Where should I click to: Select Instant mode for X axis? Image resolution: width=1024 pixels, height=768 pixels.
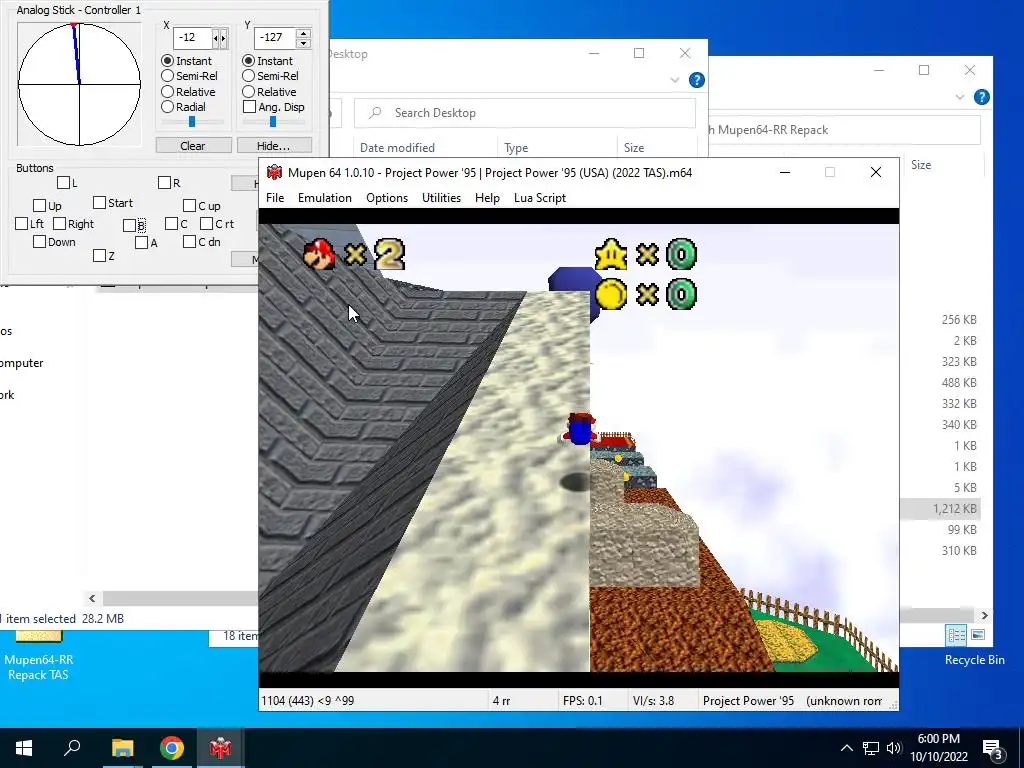168,61
